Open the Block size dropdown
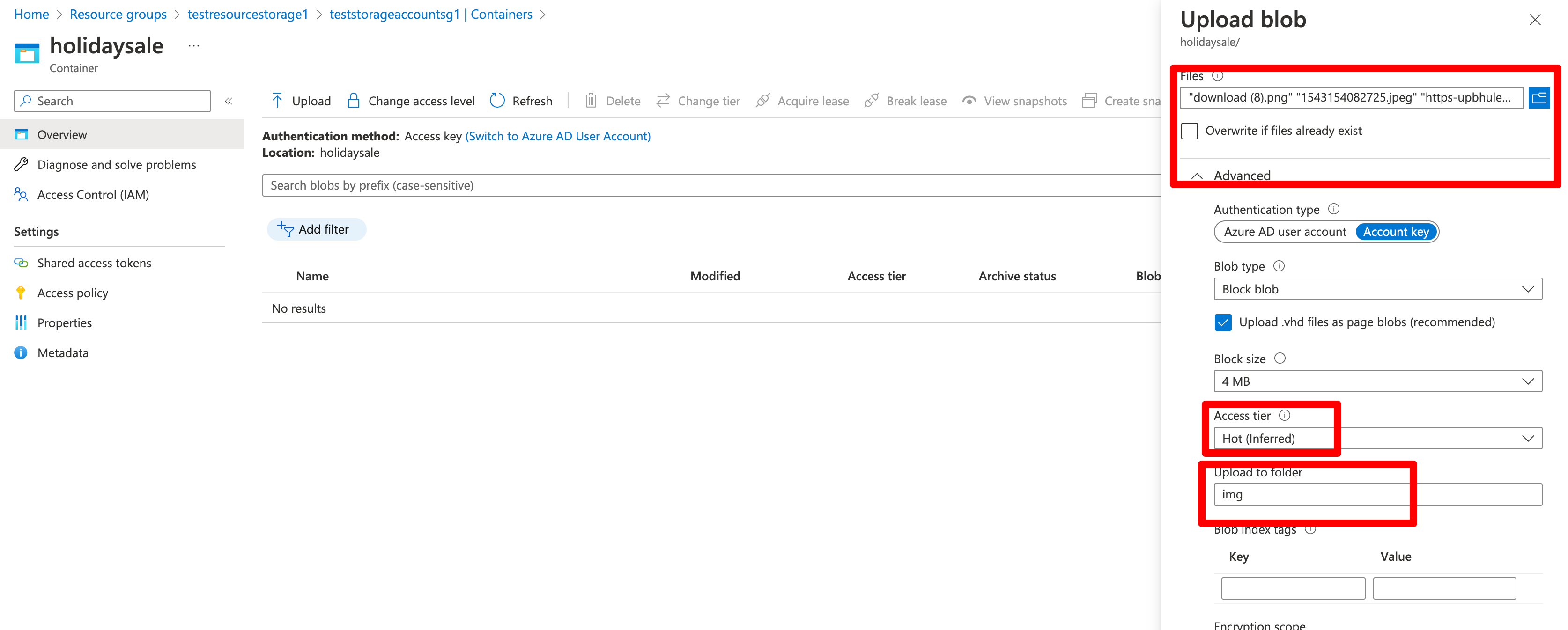Image resolution: width=1568 pixels, height=630 pixels. coord(1377,381)
